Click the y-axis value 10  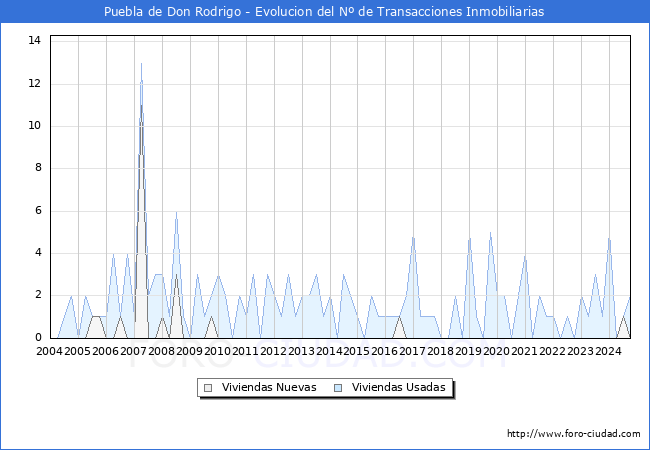coord(34,126)
